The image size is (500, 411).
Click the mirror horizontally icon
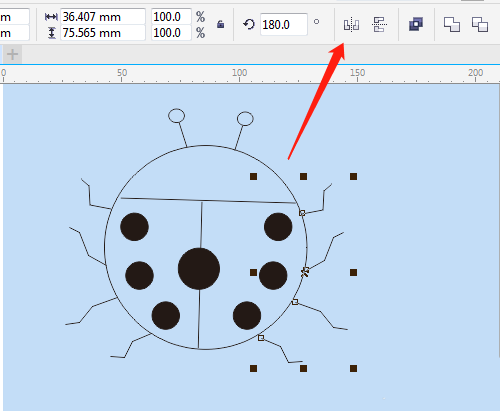tap(351, 25)
